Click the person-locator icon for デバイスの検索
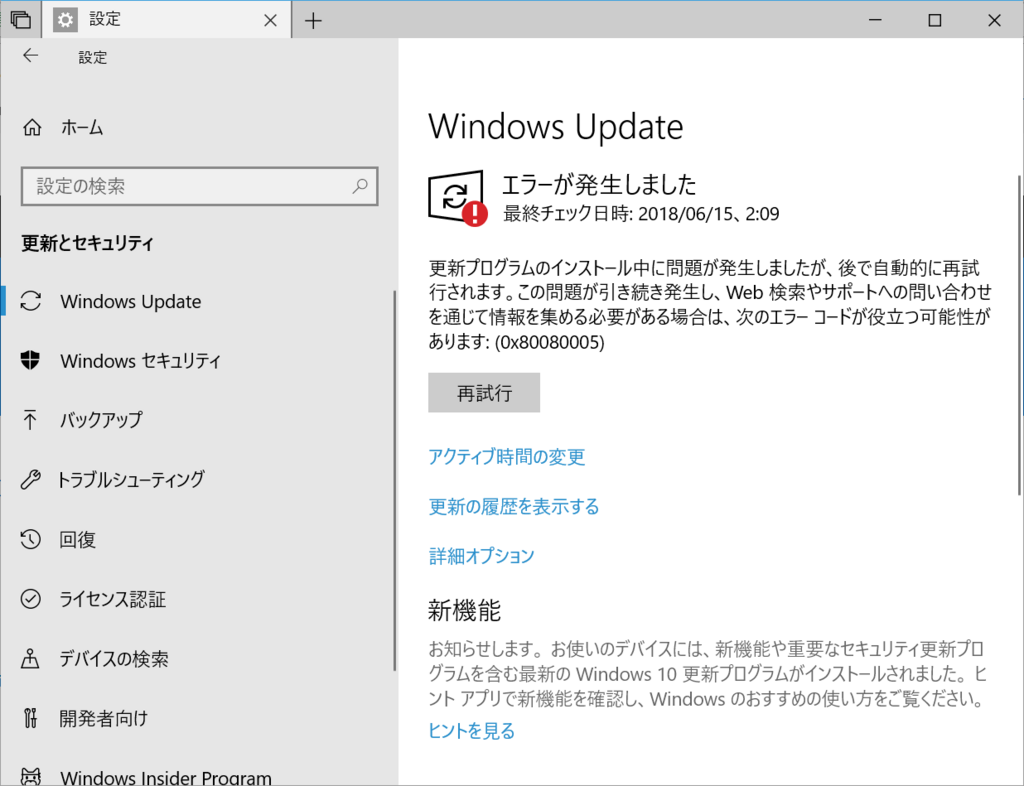 coord(30,659)
